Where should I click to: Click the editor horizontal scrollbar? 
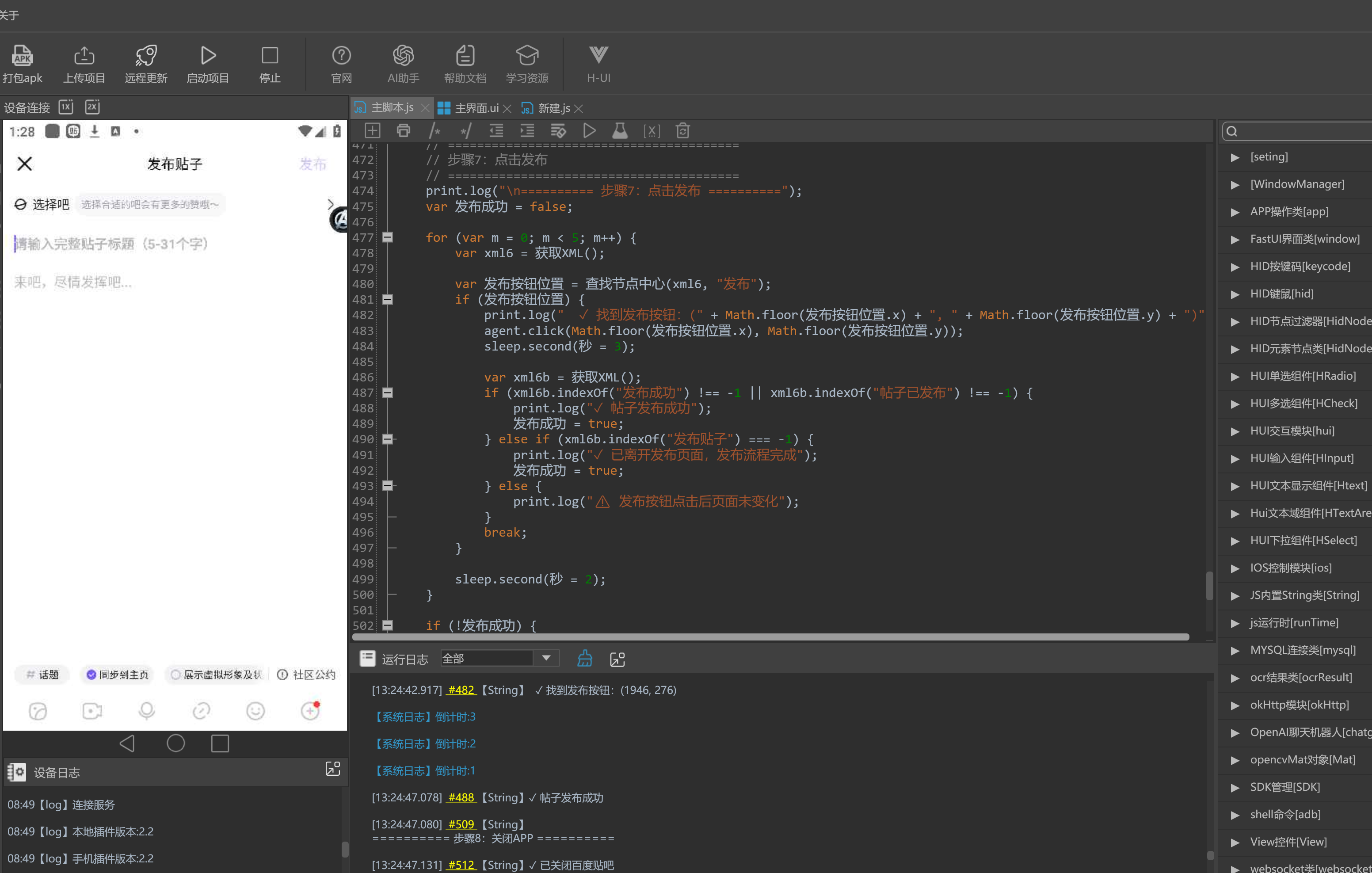point(770,637)
